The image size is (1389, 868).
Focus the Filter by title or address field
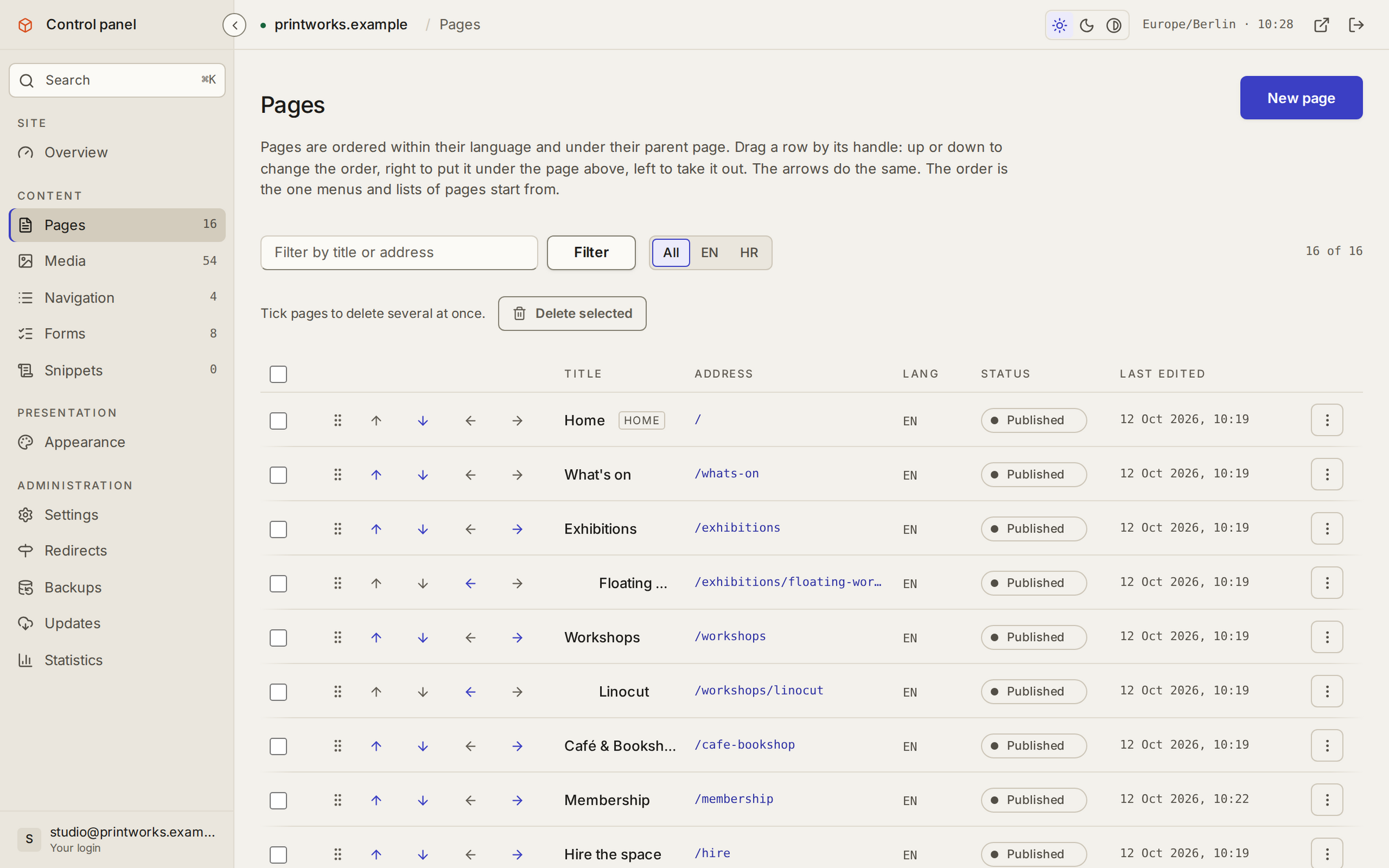point(399,253)
